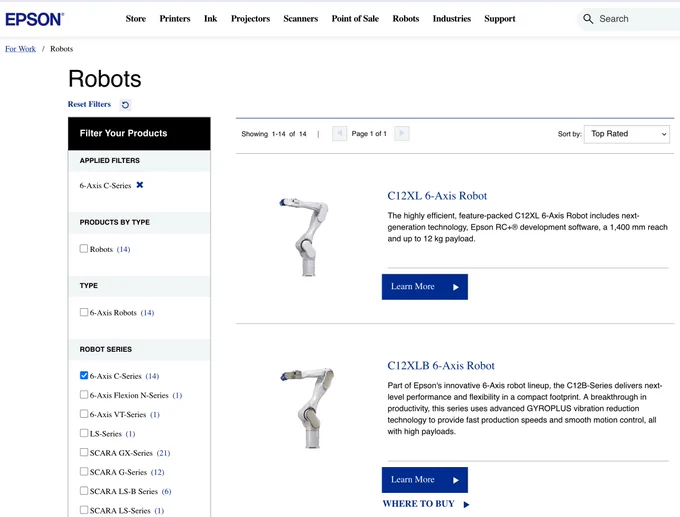
Task: Open the Industries menu
Action: tap(451, 19)
